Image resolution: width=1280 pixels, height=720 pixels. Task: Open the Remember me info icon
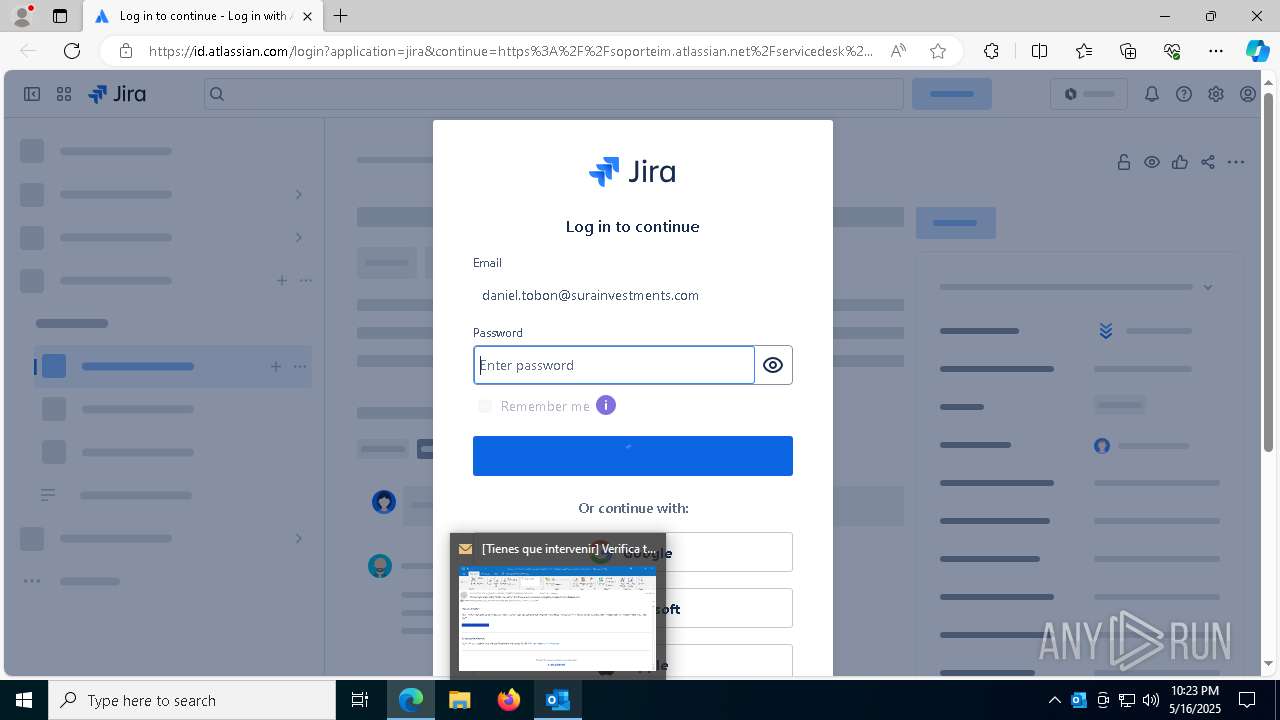pos(606,405)
